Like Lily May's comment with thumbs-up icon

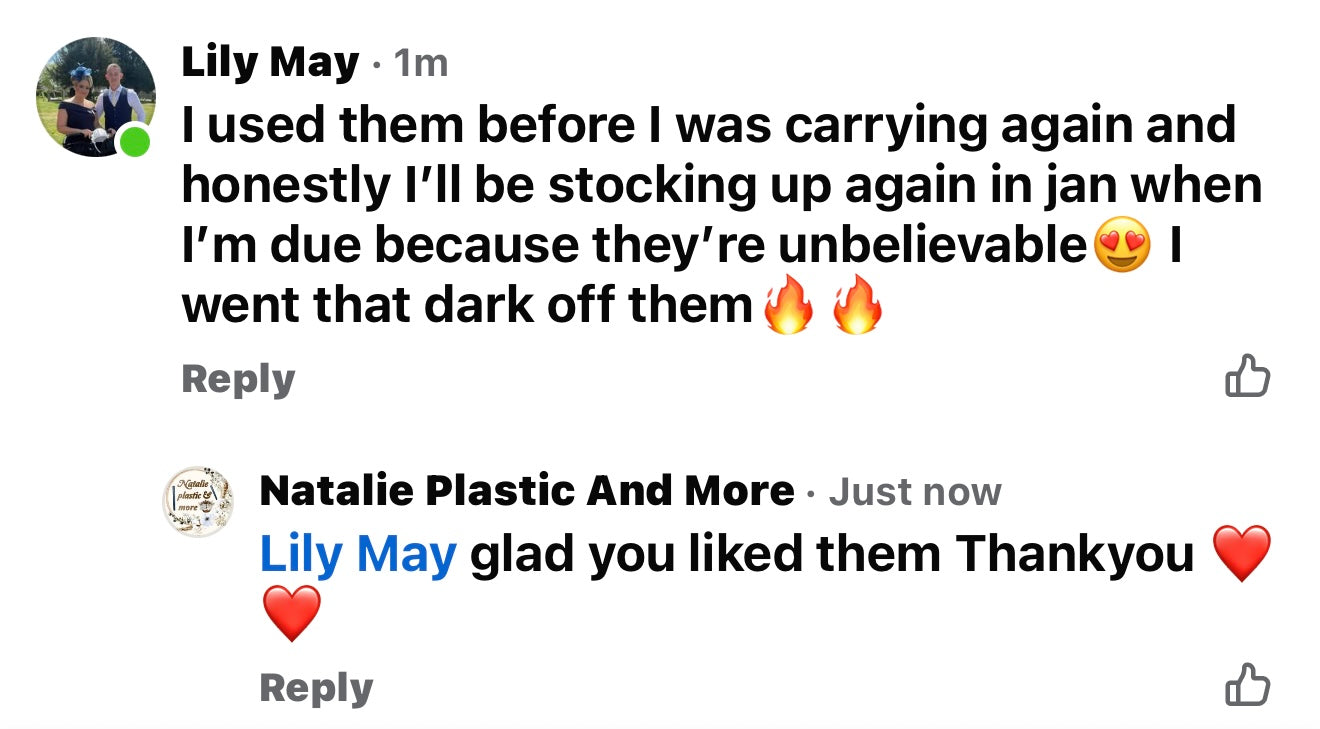click(1247, 377)
